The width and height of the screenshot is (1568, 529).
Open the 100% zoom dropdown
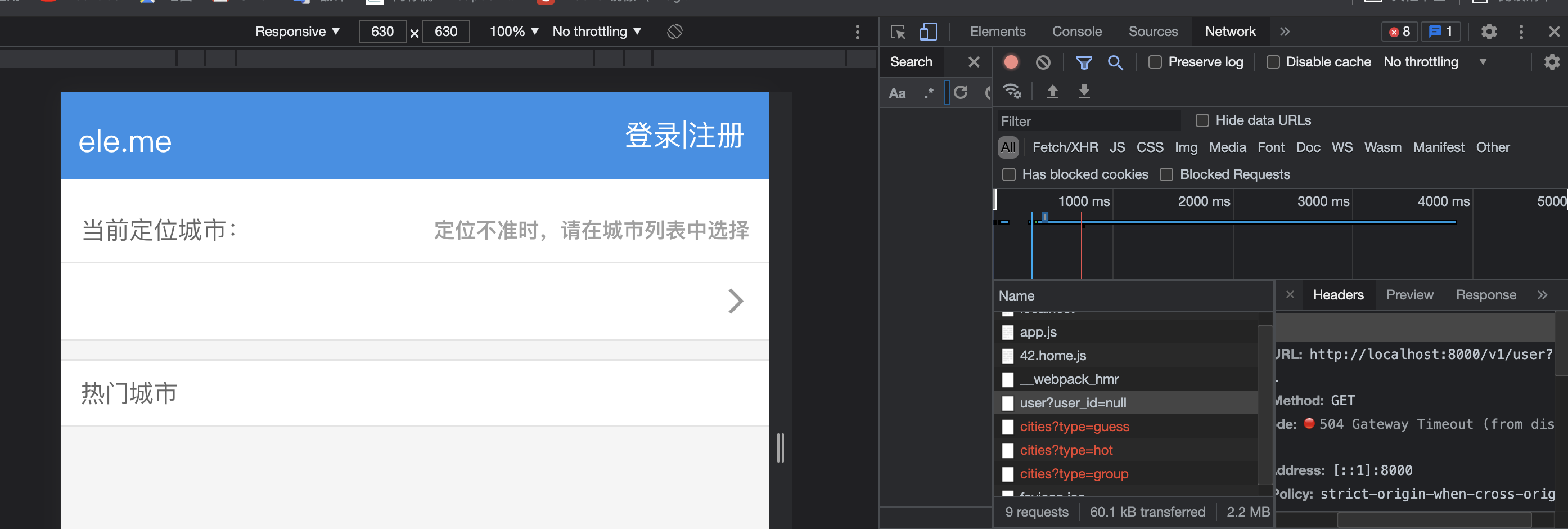click(513, 31)
